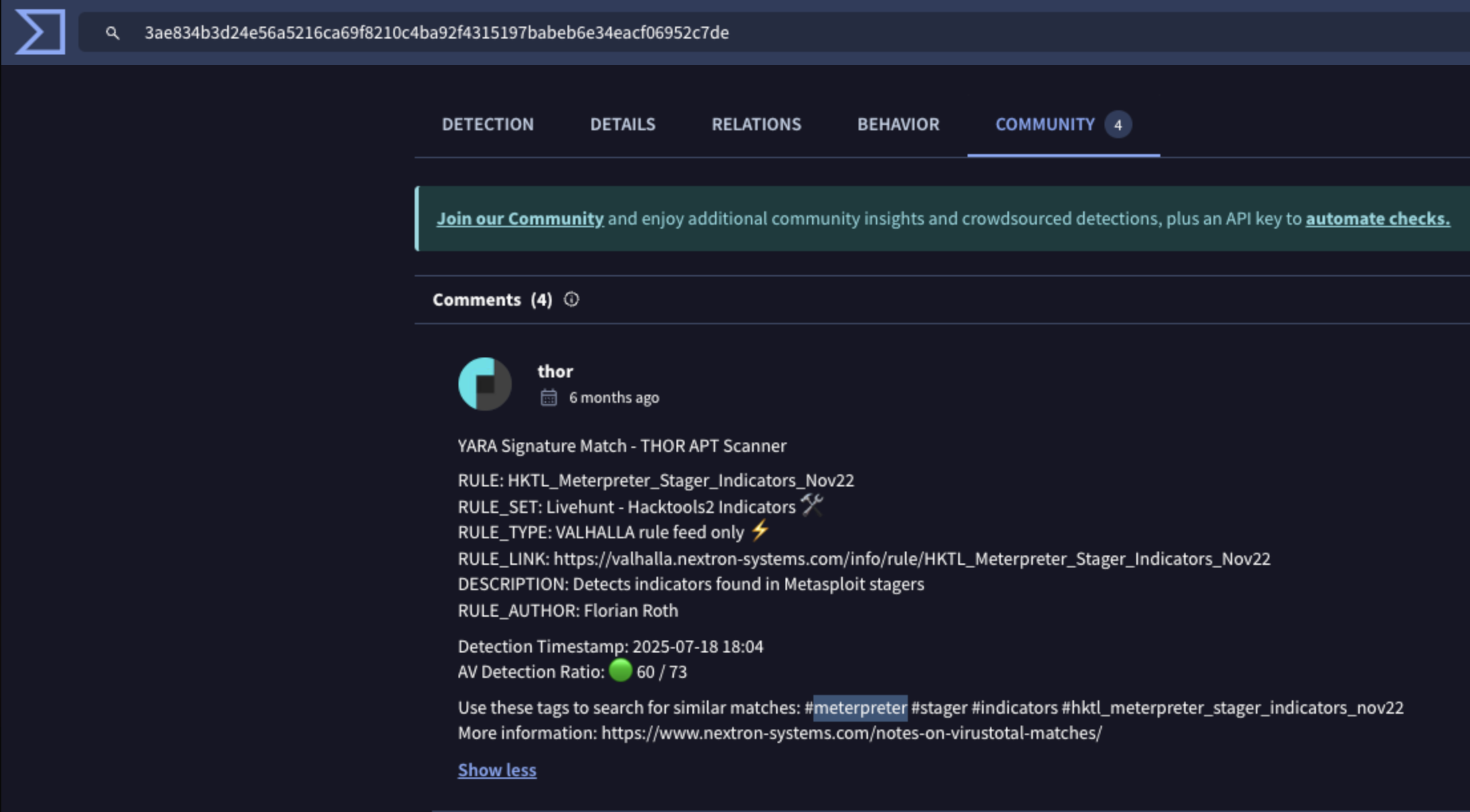This screenshot has width=1470, height=812.
Task: Click the COMMUNITY count badge 4
Action: click(x=1118, y=124)
